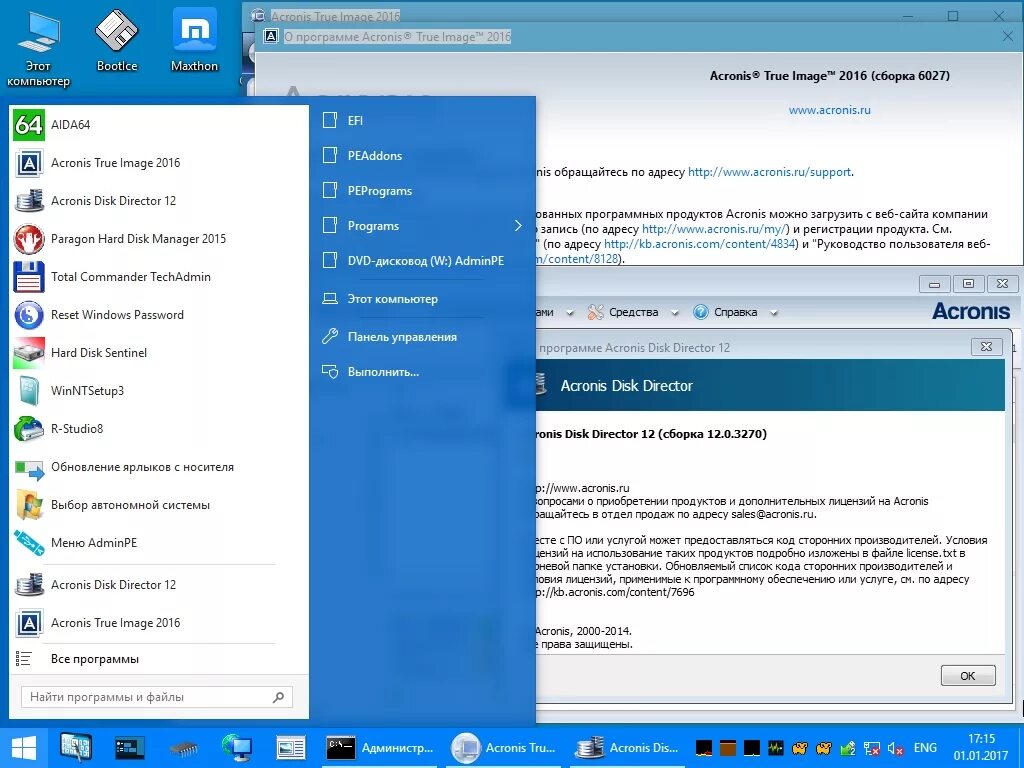Select 'Выполнить...' from the Start menu
Screen dimensions: 1024x768
click(385, 371)
